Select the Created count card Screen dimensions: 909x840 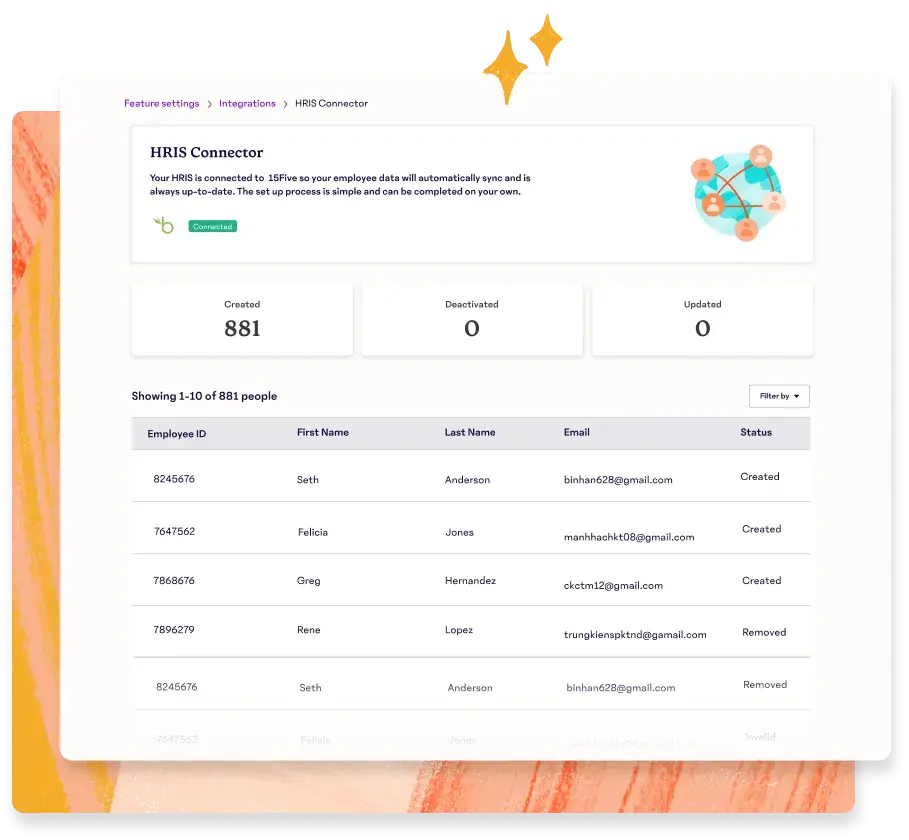point(242,319)
